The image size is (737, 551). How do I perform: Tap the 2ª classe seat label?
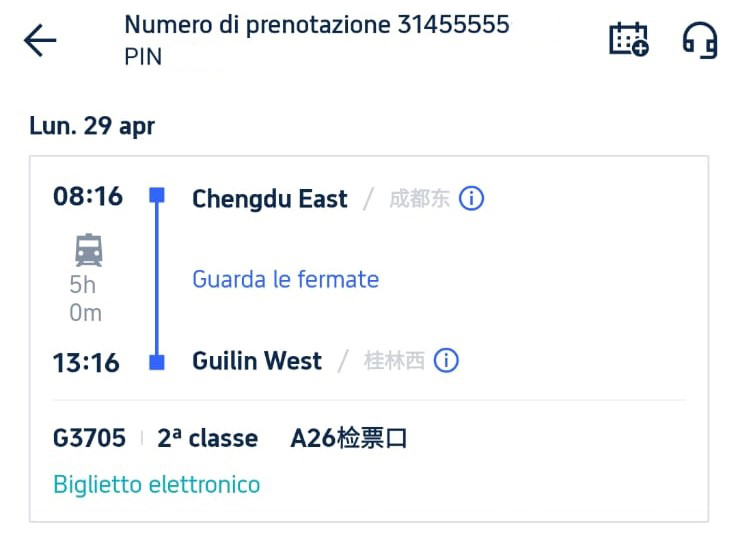click(207, 438)
